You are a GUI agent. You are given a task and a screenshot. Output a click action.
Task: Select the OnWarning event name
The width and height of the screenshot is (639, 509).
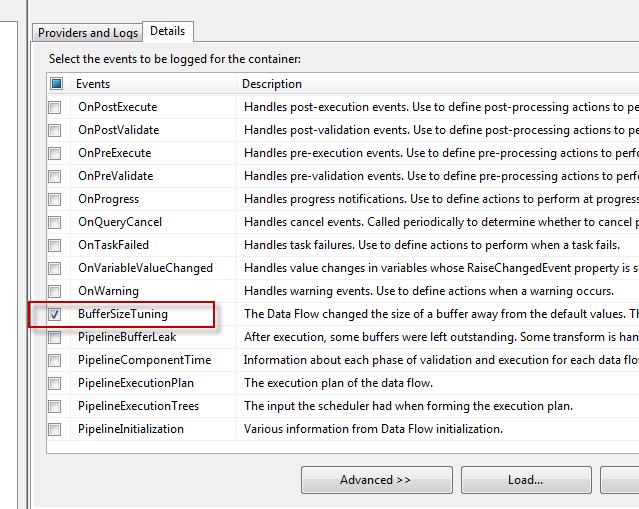point(108,291)
